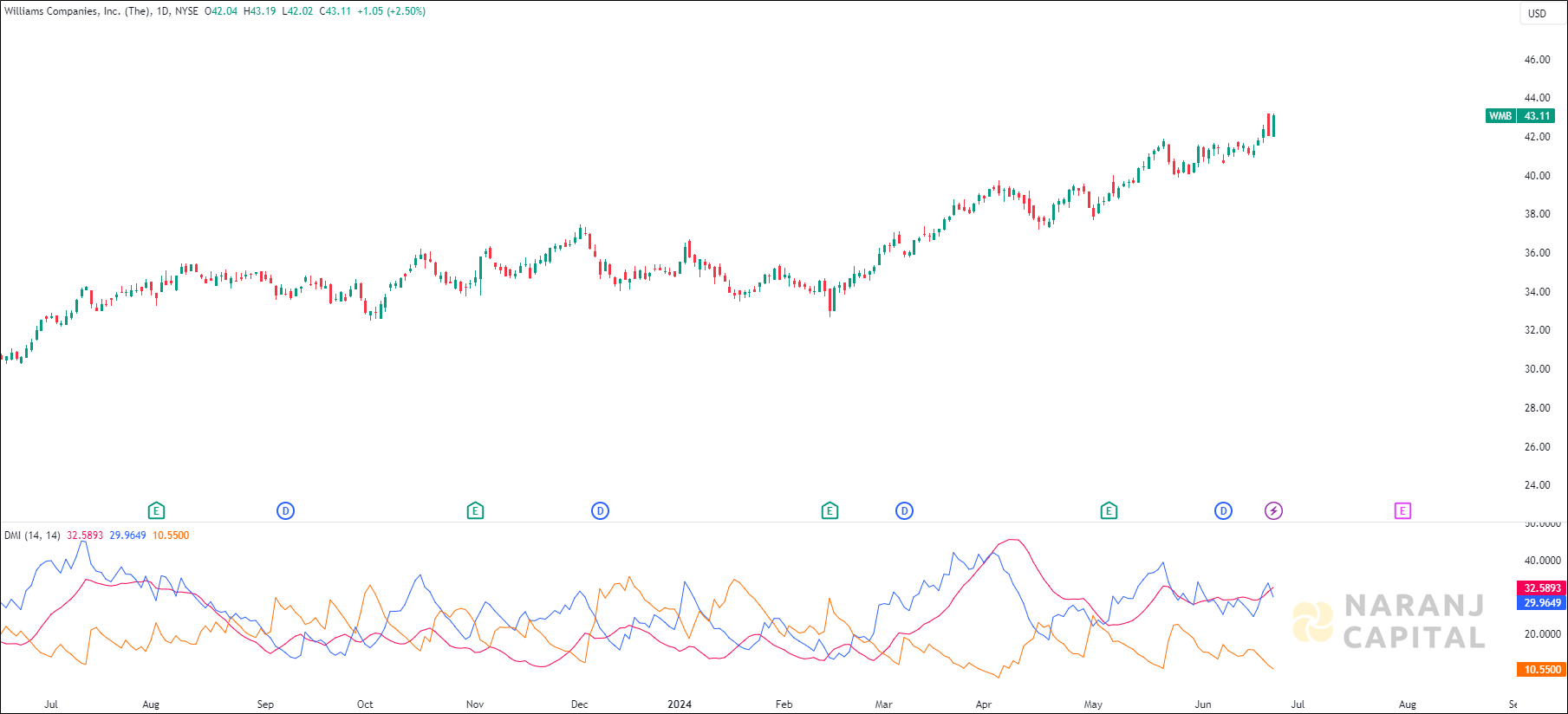Click the close value C43.11 in header

tap(335, 11)
